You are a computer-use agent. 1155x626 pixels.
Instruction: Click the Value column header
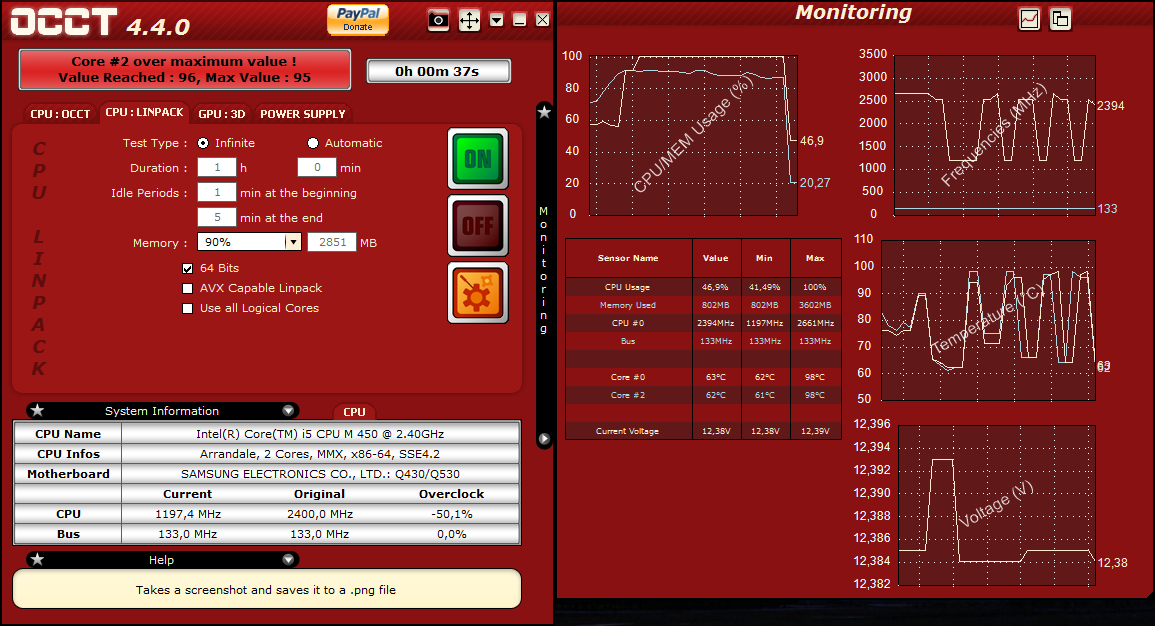(x=716, y=258)
